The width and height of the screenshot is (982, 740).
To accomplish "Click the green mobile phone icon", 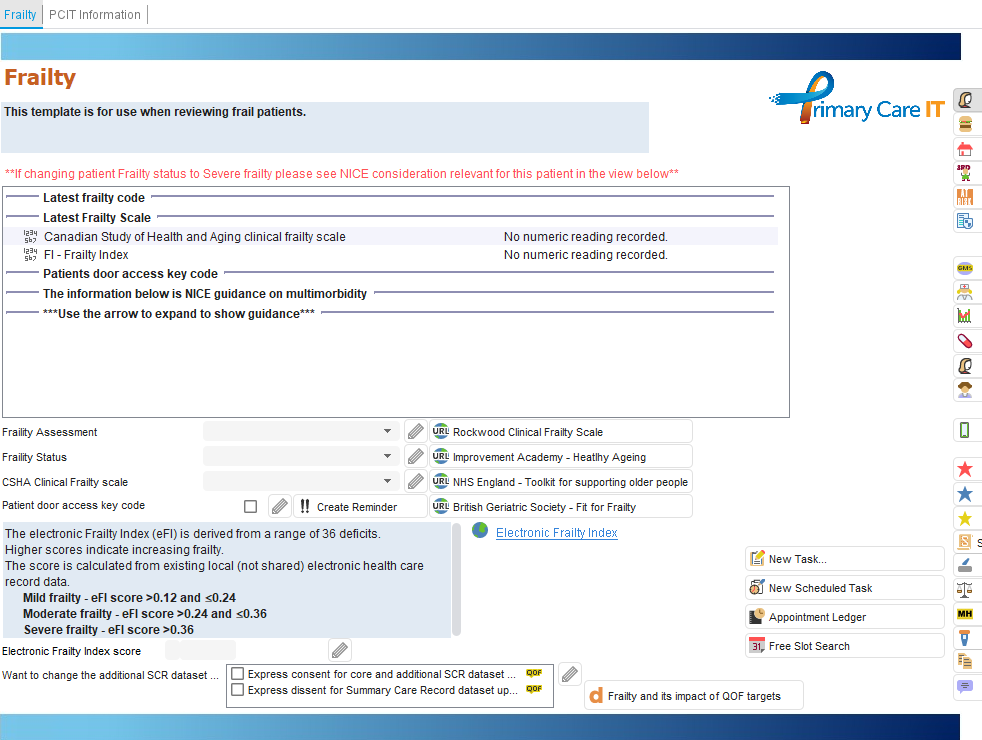I will click(965, 430).
